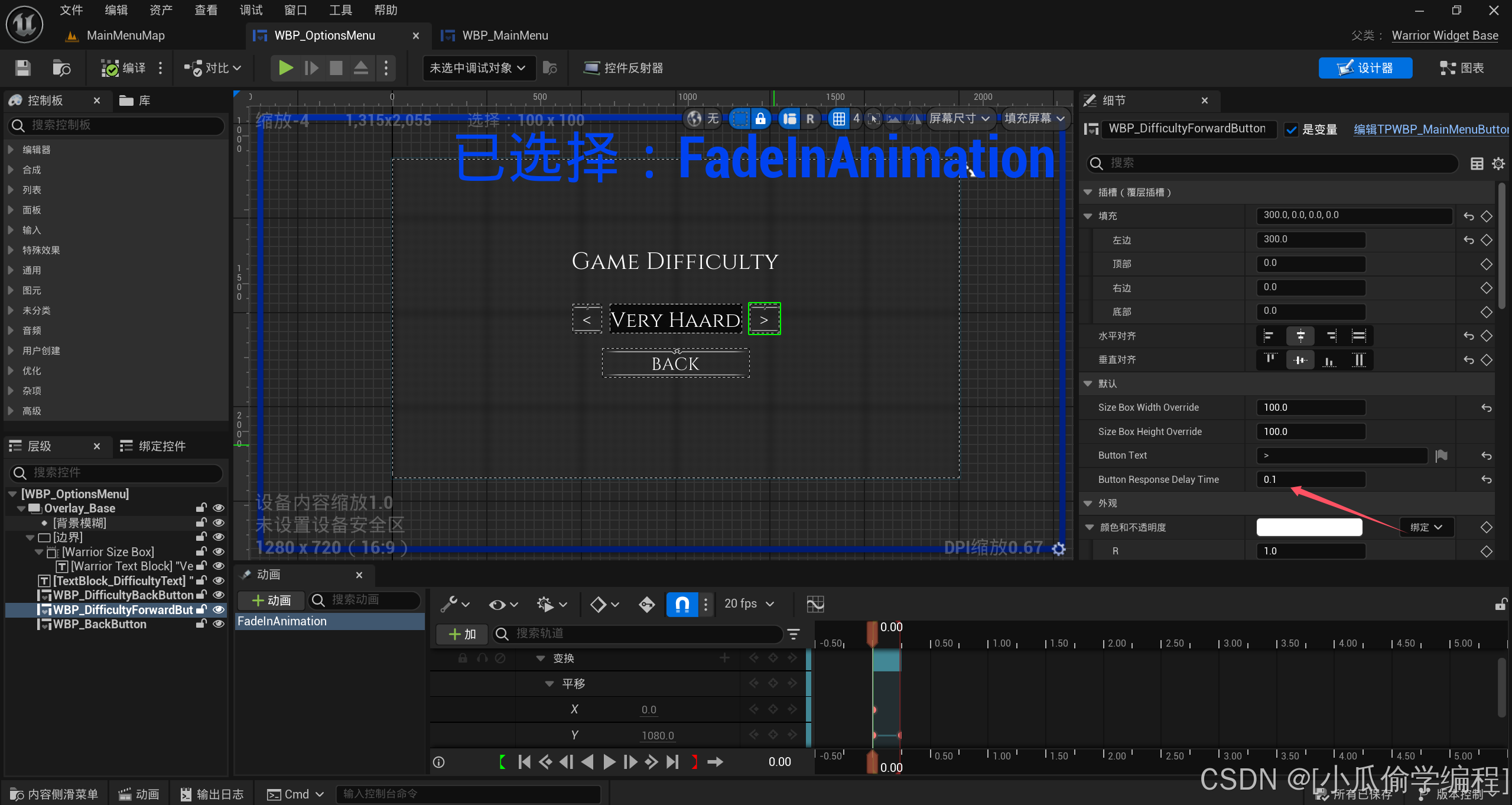This screenshot has height=805, width=1512.
Task: Click the 编辑TPWBP_MainMenuButton link
Action: point(1430,129)
